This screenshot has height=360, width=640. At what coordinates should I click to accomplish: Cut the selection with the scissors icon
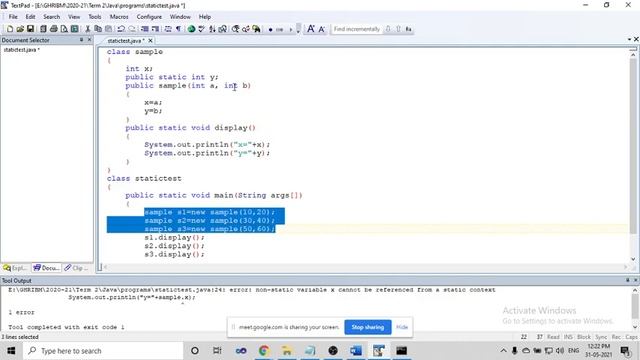coord(87,29)
